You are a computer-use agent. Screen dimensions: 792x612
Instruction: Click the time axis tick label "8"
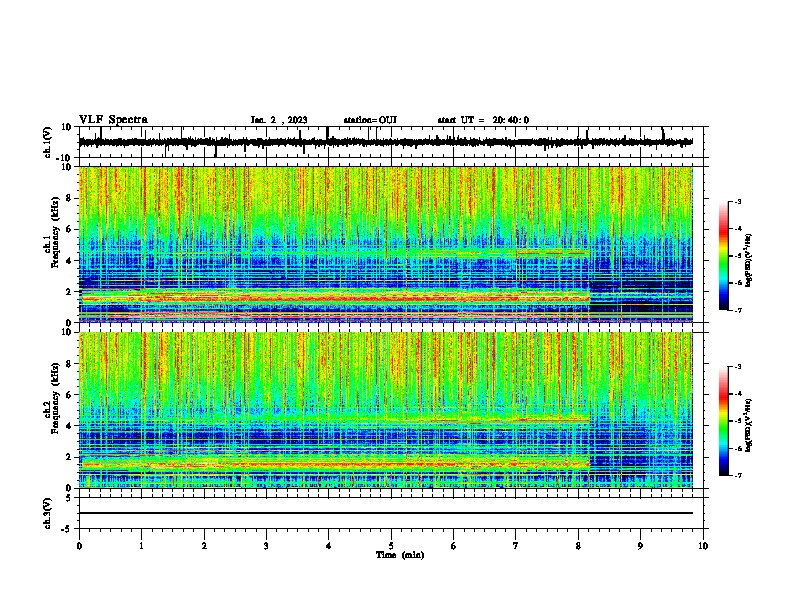(x=578, y=546)
